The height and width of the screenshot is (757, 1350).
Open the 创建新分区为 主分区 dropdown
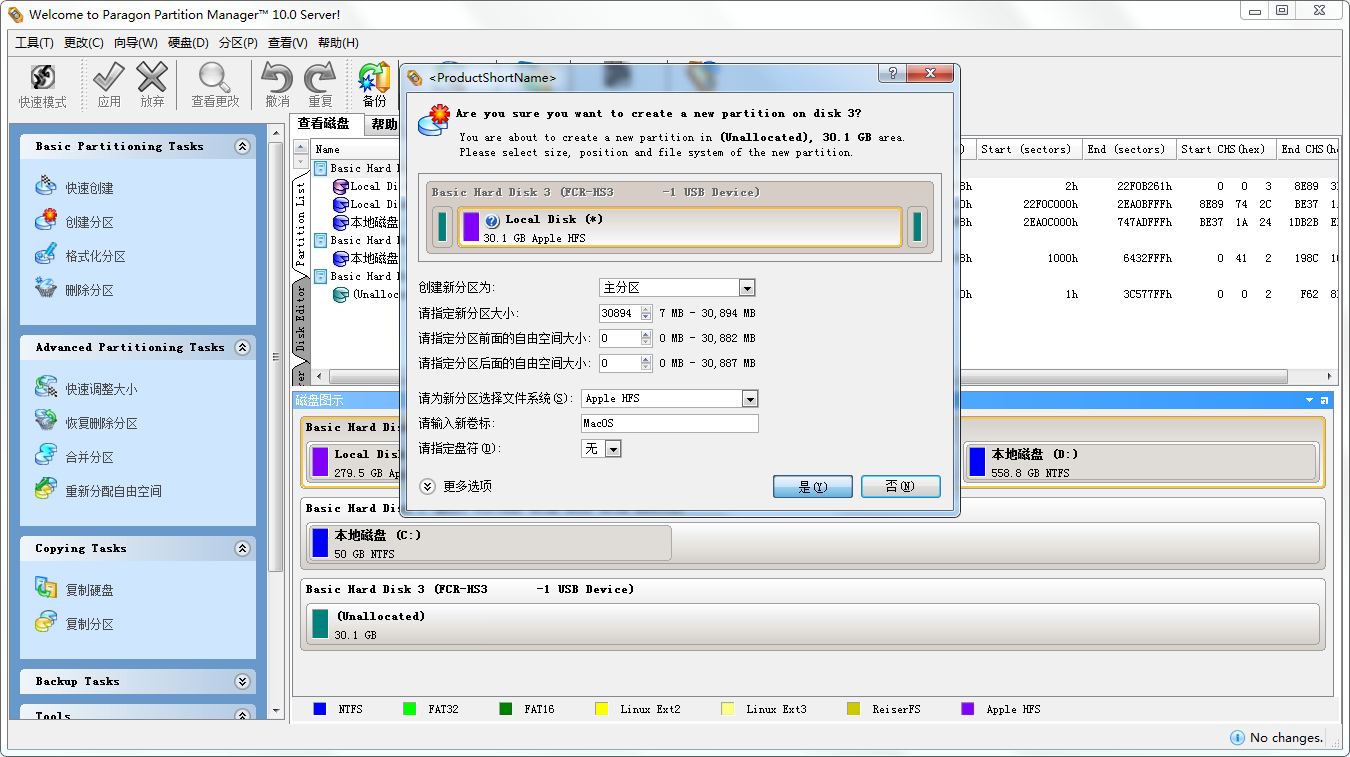(x=747, y=288)
